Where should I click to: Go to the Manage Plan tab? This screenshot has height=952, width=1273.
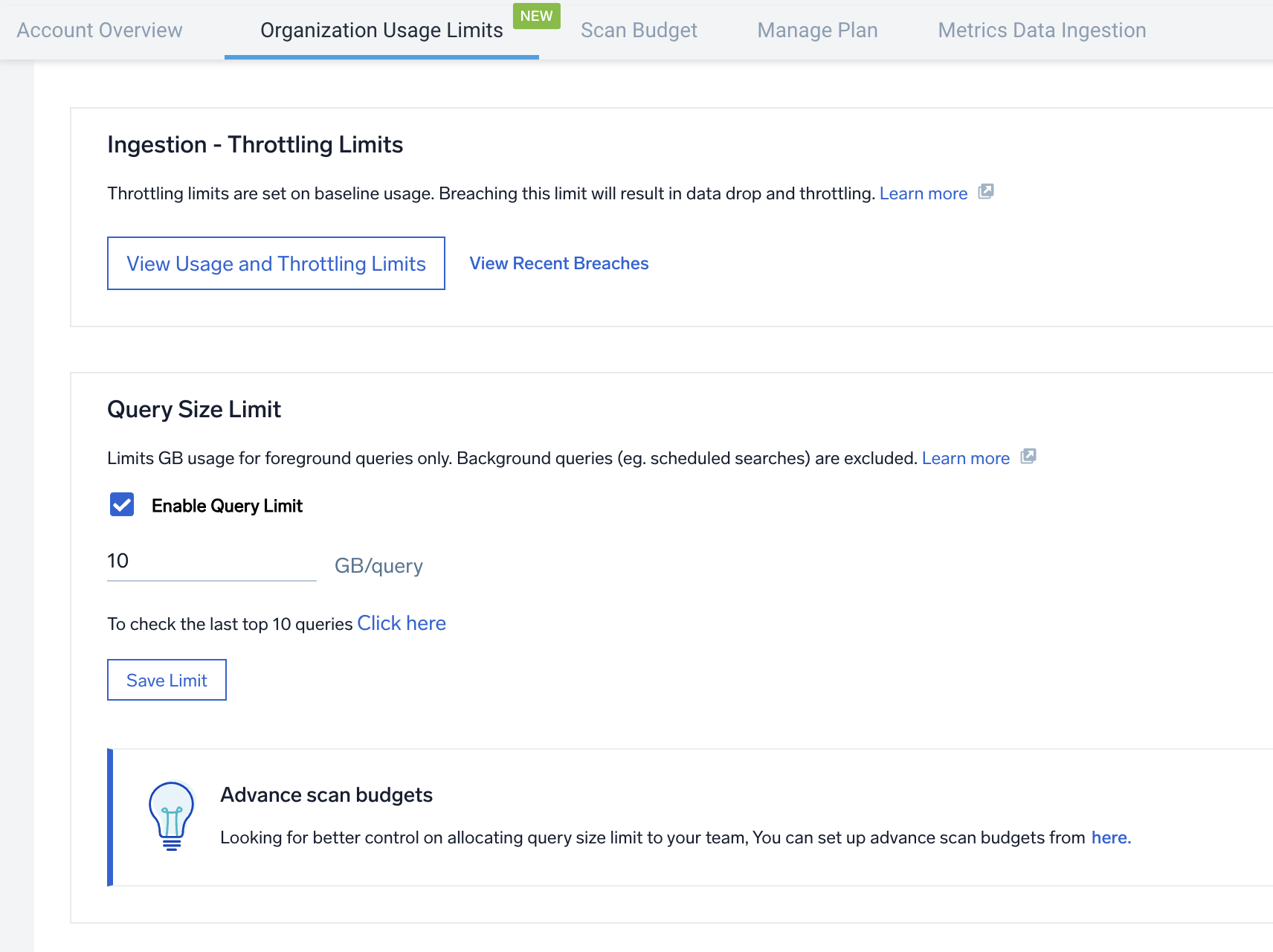click(817, 30)
